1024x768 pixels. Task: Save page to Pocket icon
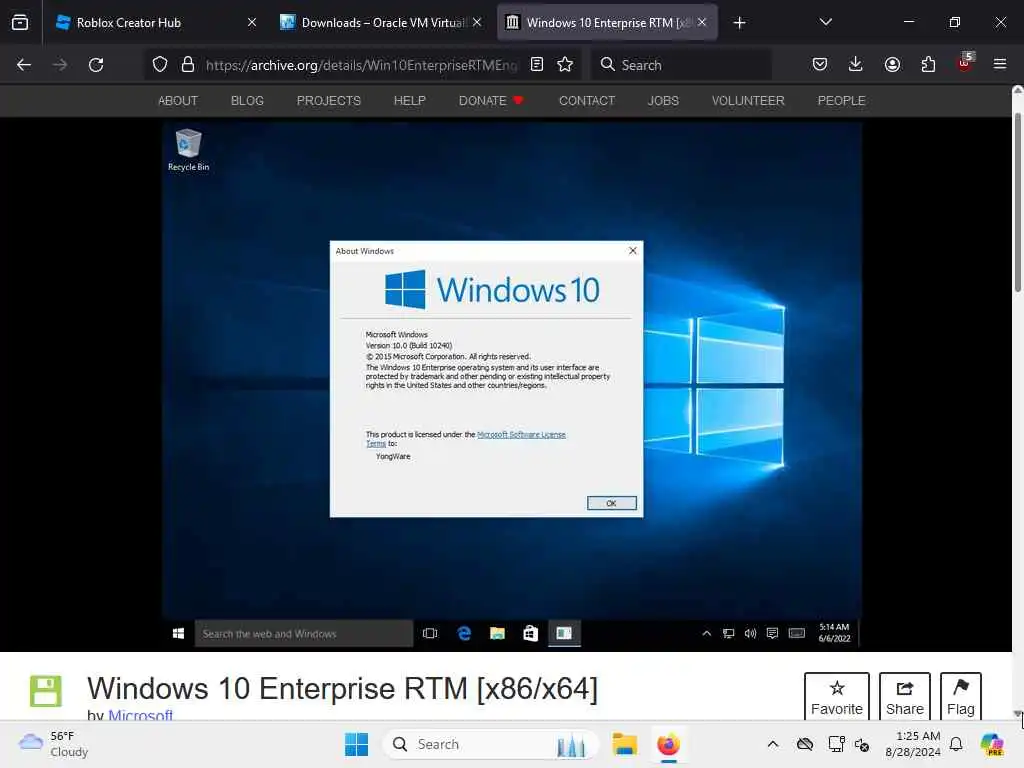click(820, 65)
